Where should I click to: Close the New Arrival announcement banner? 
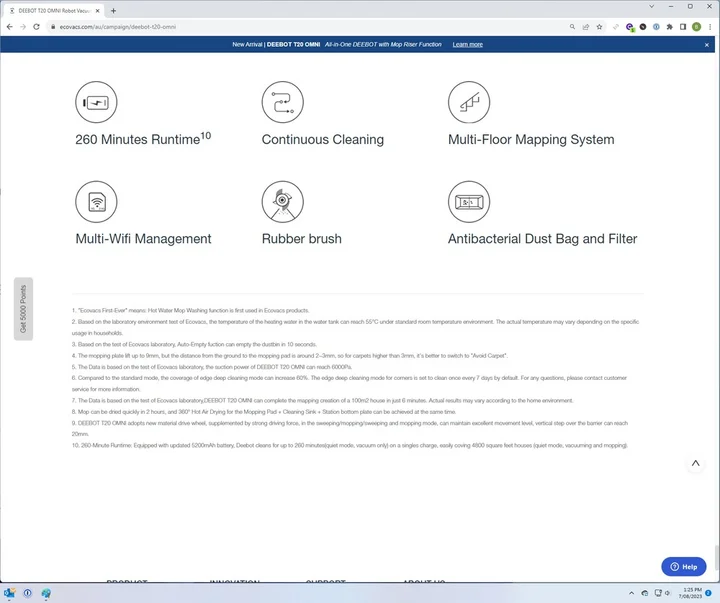pyautogui.click(x=707, y=44)
